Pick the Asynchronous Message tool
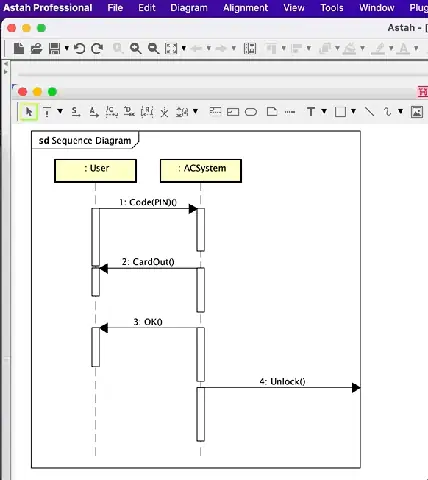 pyautogui.click(x=94, y=112)
